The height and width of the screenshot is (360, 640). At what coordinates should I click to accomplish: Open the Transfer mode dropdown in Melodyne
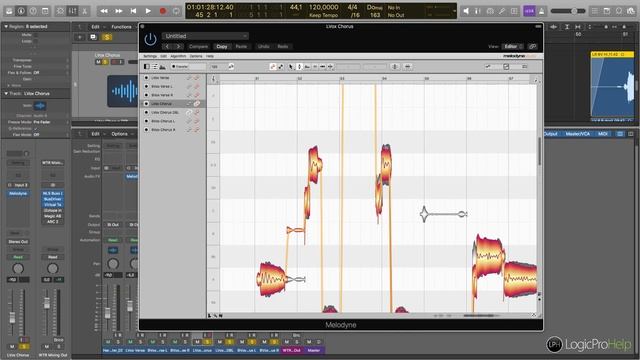[x=188, y=67]
